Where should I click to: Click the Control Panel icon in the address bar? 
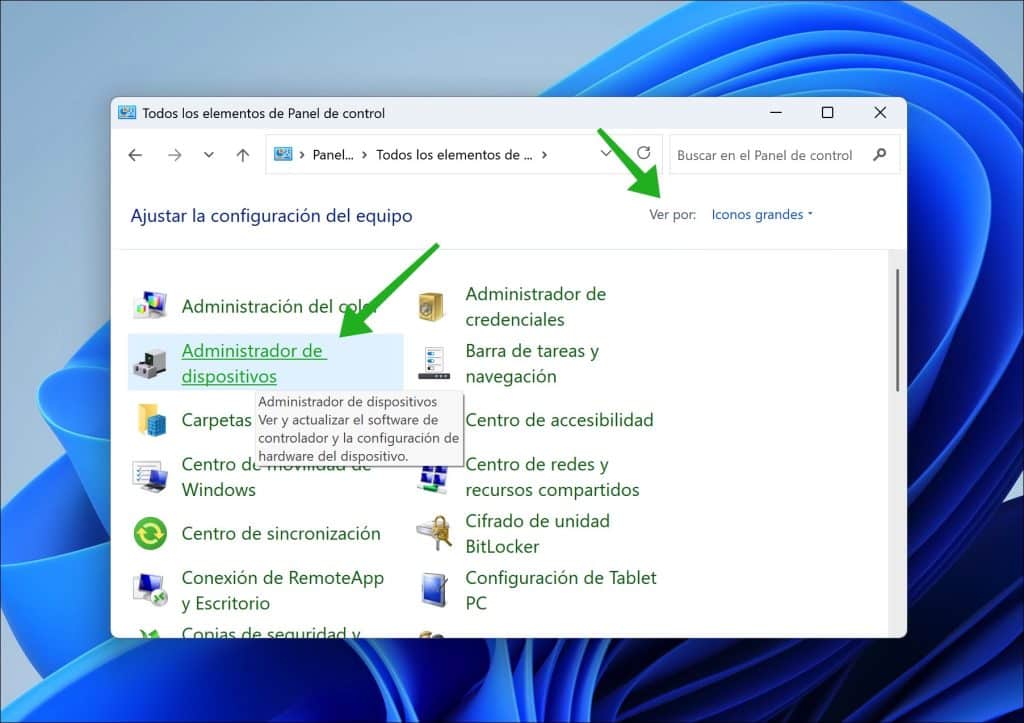283,154
